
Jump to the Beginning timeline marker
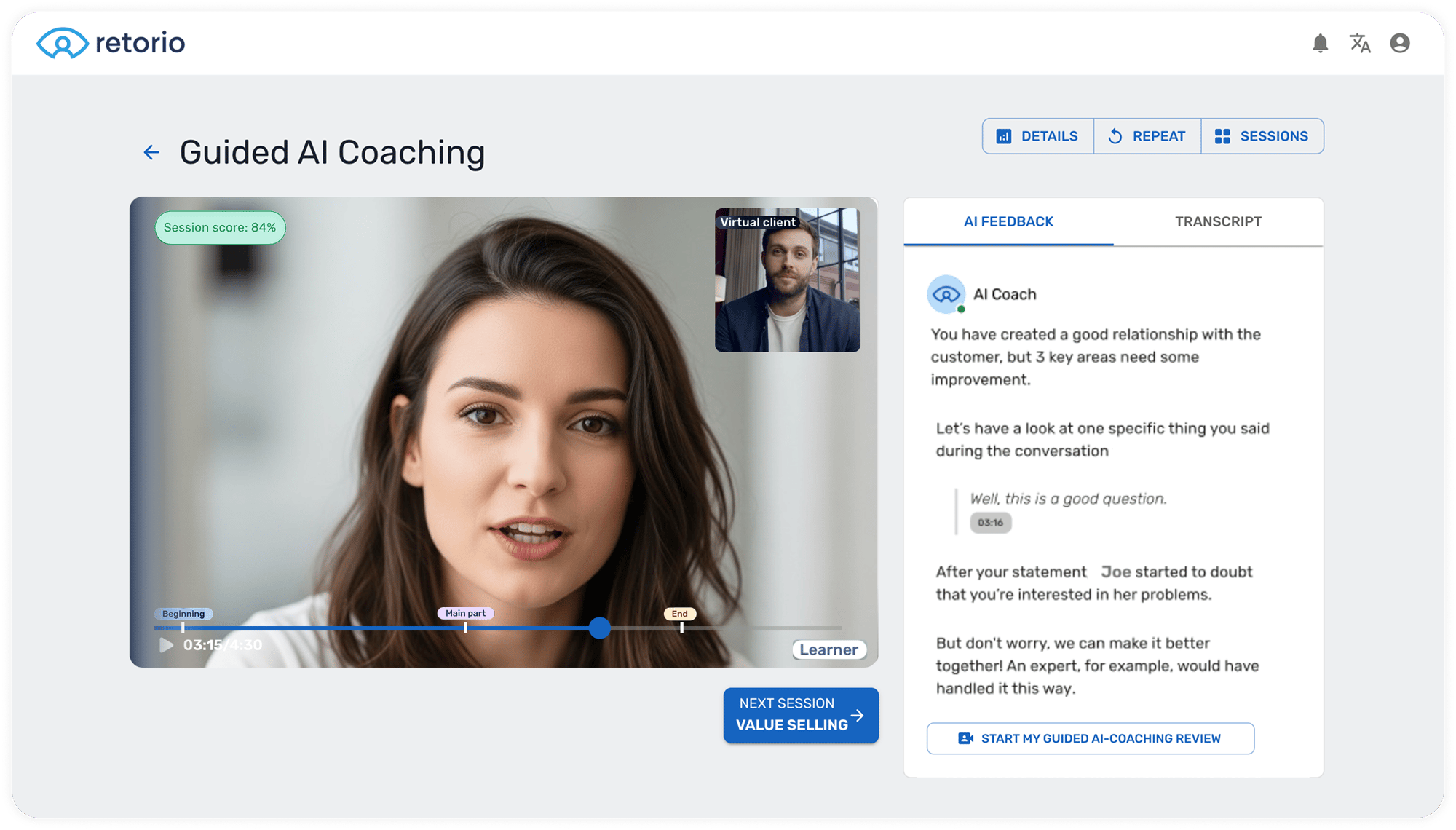[183, 614]
